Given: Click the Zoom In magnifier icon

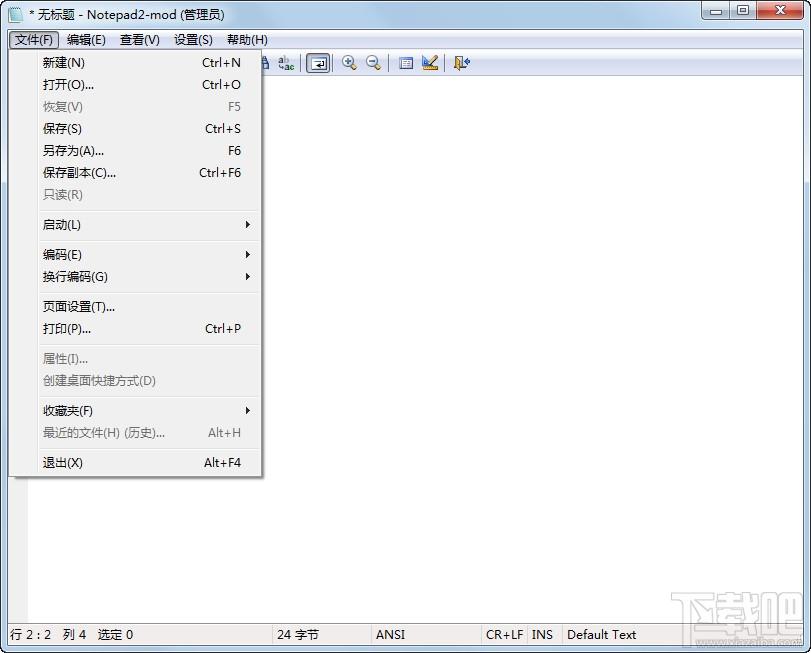Looking at the screenshot, I should coord(349,63).
